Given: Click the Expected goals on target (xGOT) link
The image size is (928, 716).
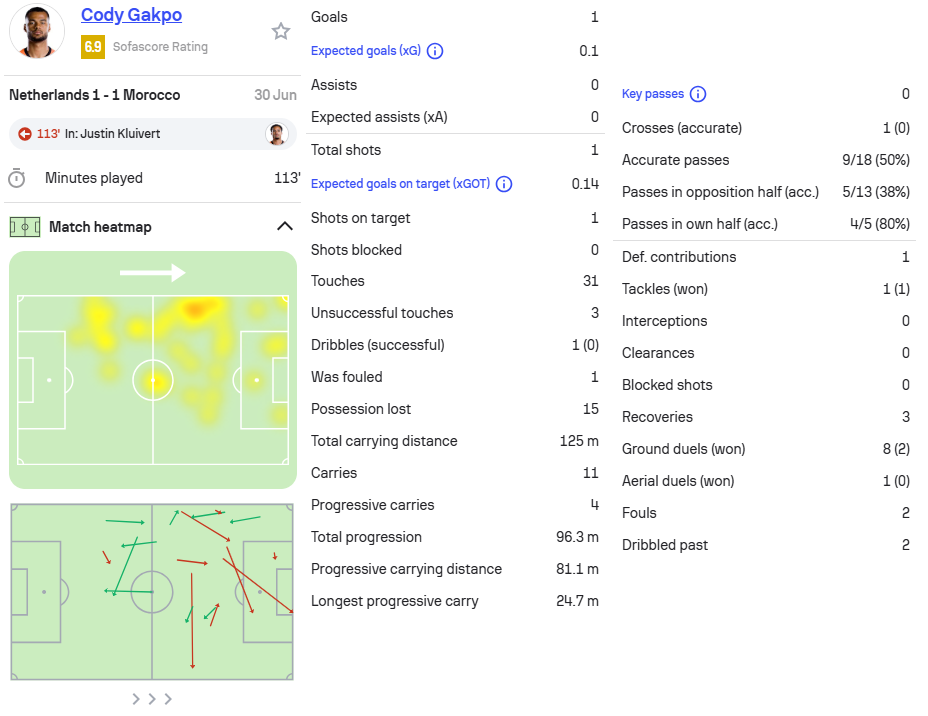Looking at the screenshot, I should click(x=401, y=184).
